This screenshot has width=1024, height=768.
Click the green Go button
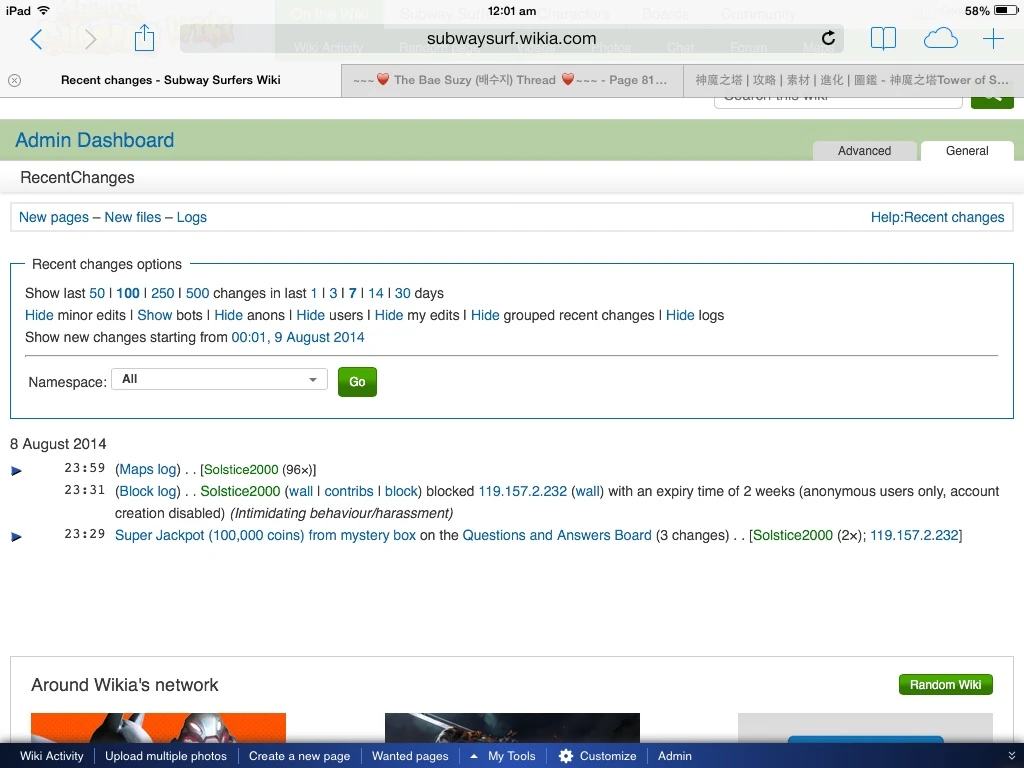[357, 382]
